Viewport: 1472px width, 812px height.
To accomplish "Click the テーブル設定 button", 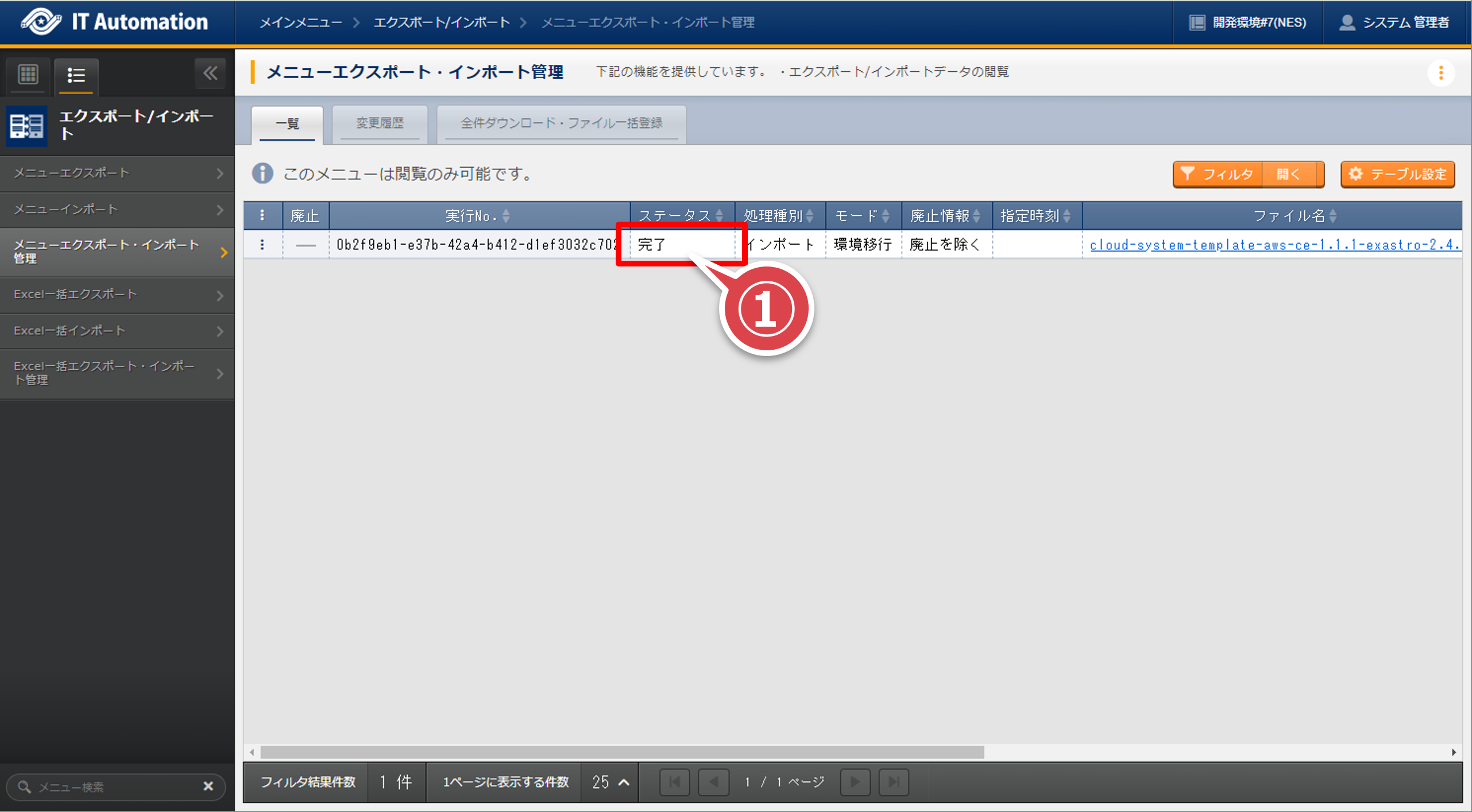I will pos(1397,174).
